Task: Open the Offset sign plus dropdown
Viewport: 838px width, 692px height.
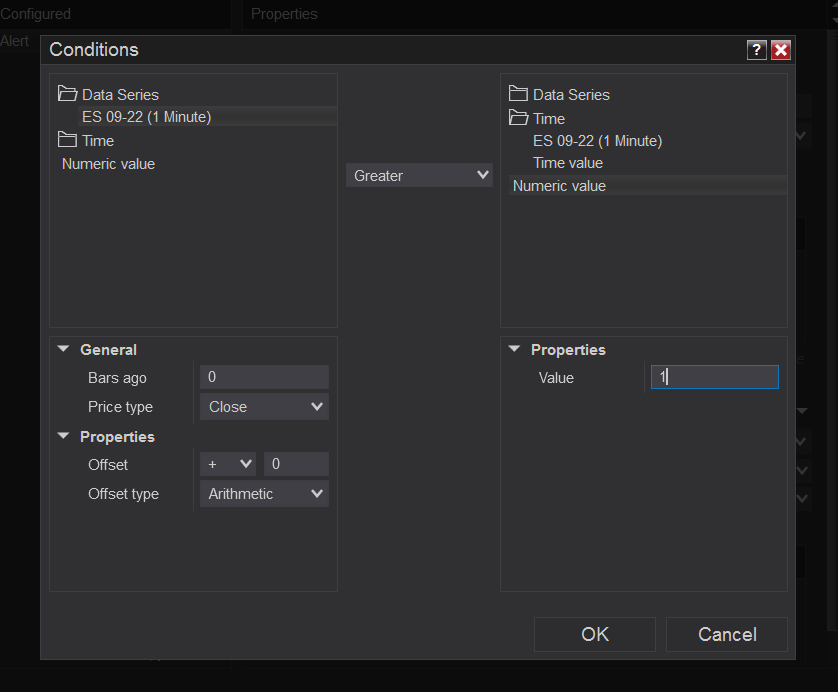Action: 228,464
